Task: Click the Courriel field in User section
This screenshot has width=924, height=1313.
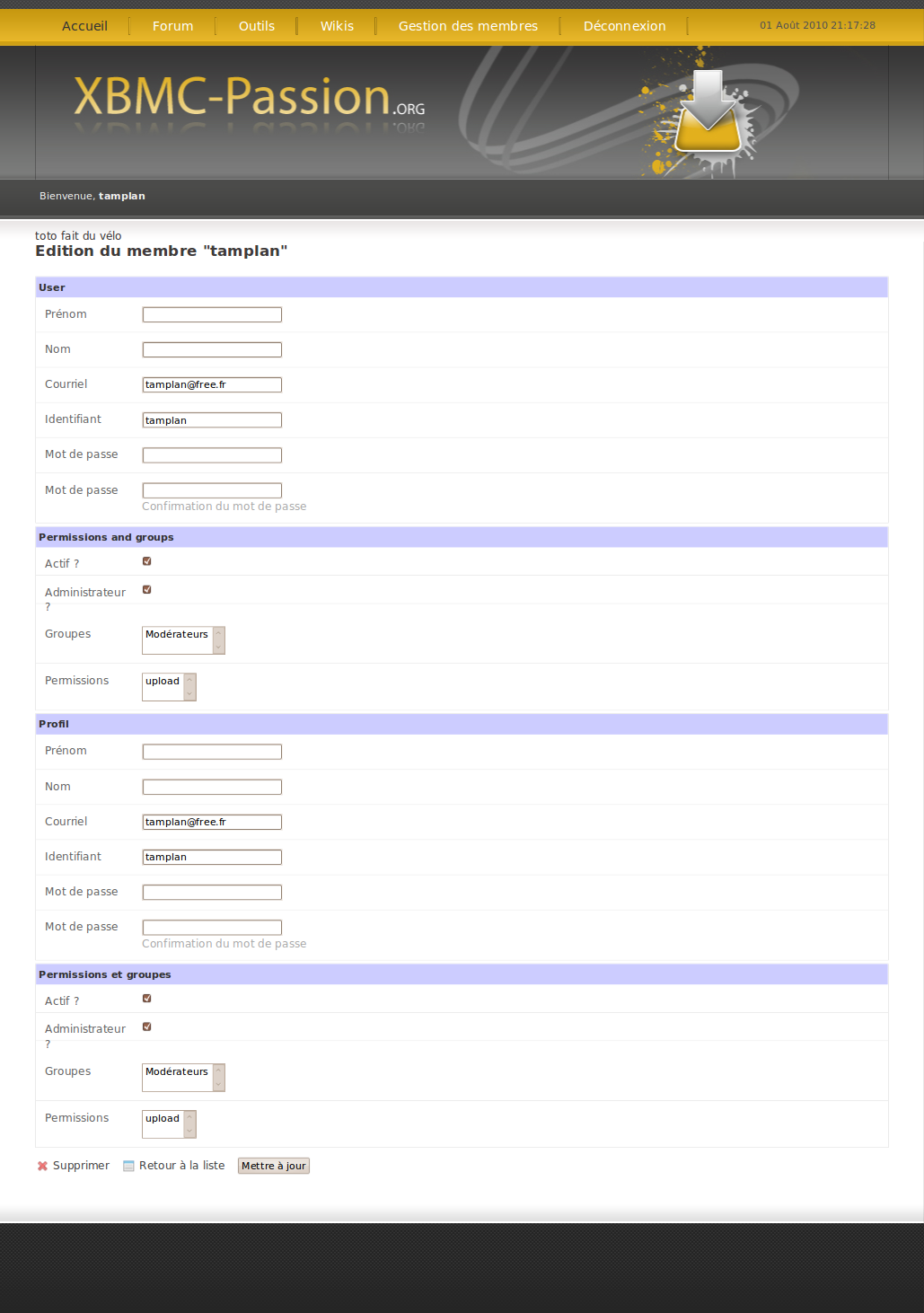Action: tap(212, 384)
